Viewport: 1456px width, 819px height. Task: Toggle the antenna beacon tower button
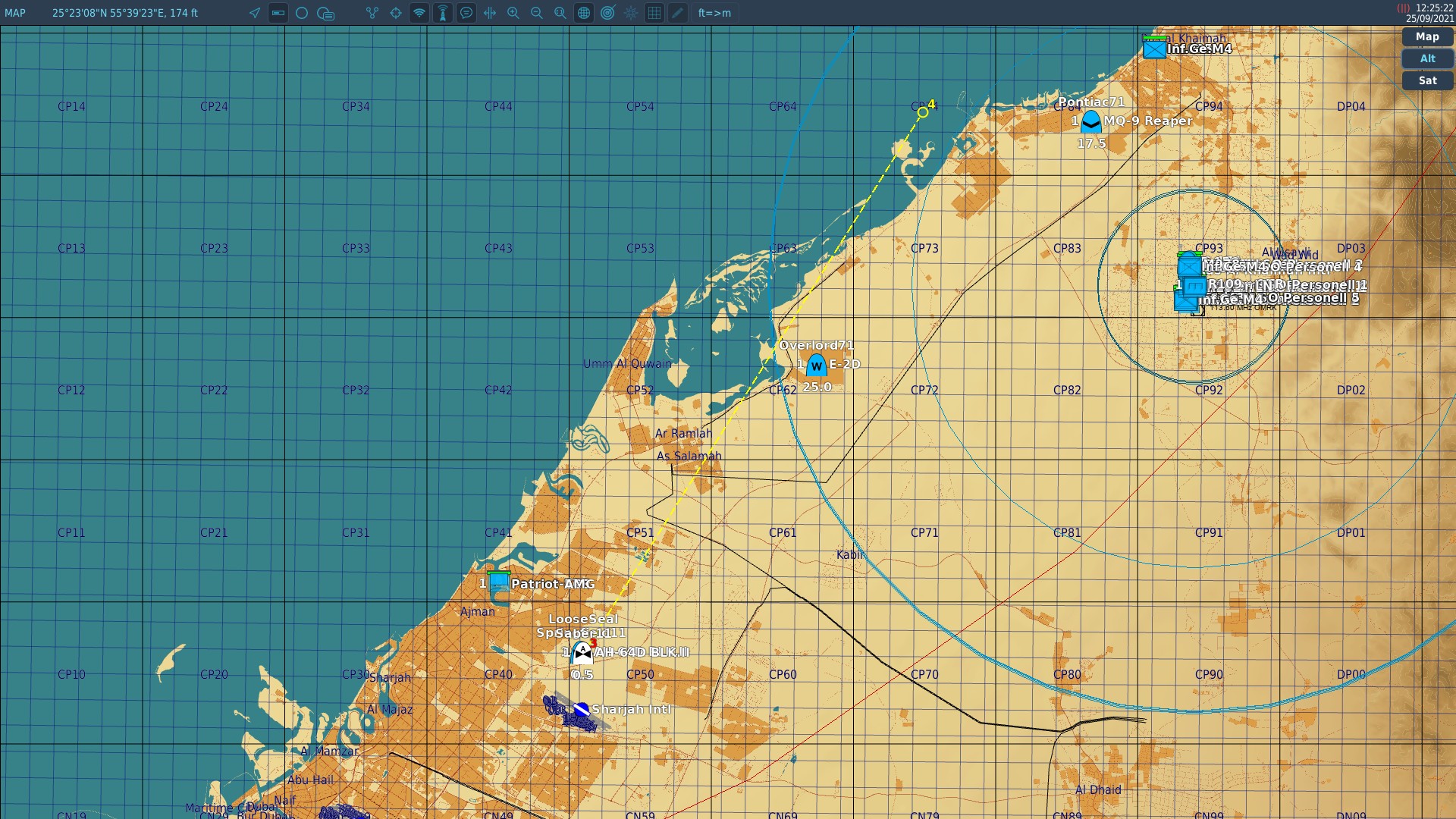443,13
